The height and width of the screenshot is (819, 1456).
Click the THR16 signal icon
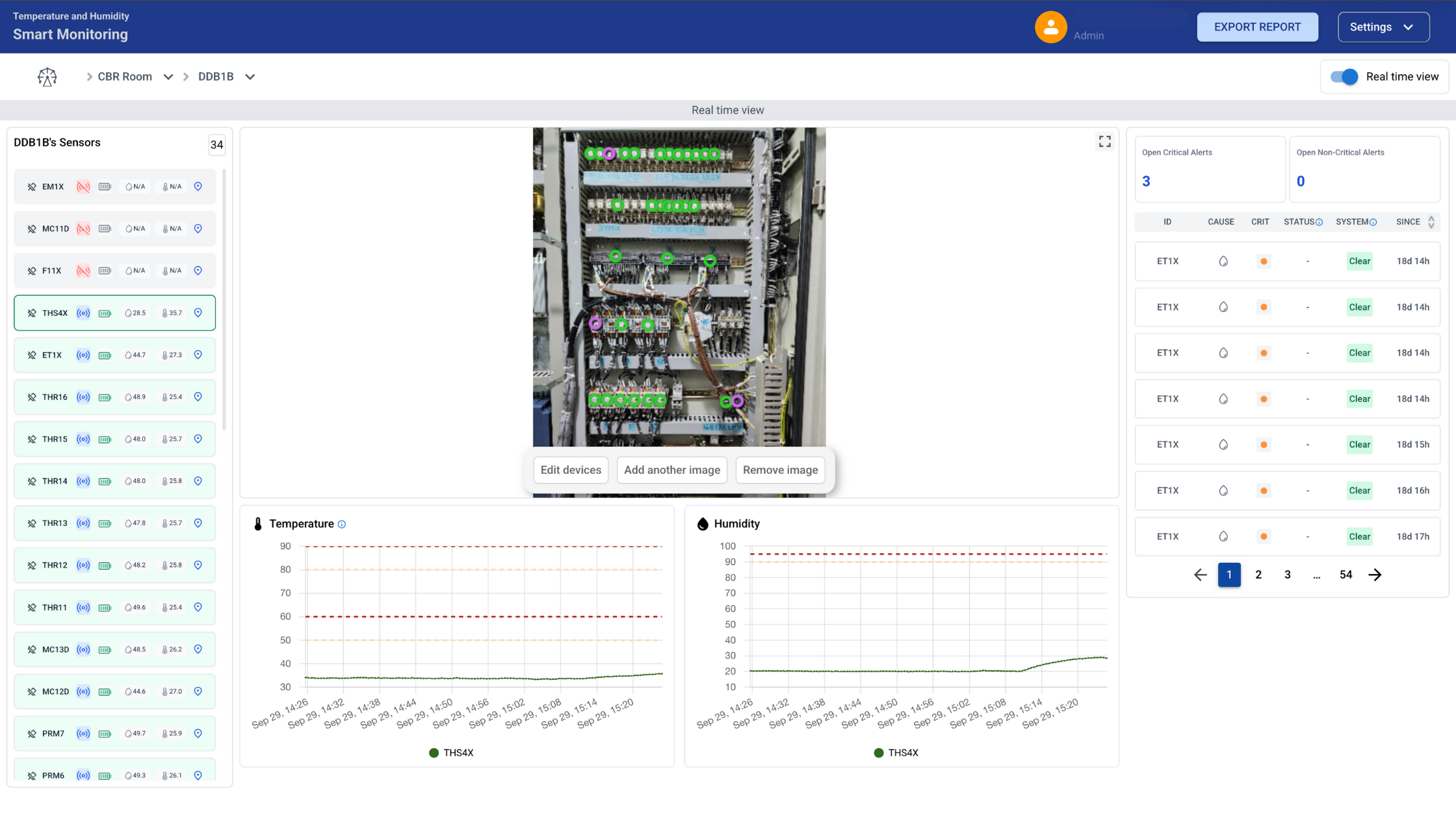[x=83, y=397]
